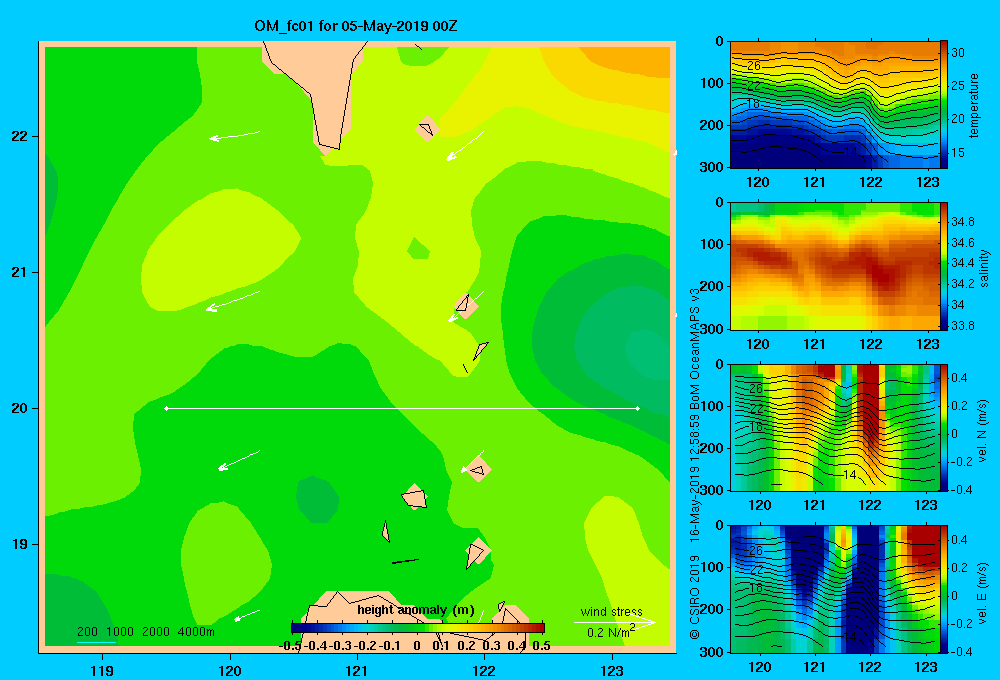Image resolution: width=1000 pixels, height=680 pixels.
Task: Click longitude label 121 on map axis
Action: point(357,670)
